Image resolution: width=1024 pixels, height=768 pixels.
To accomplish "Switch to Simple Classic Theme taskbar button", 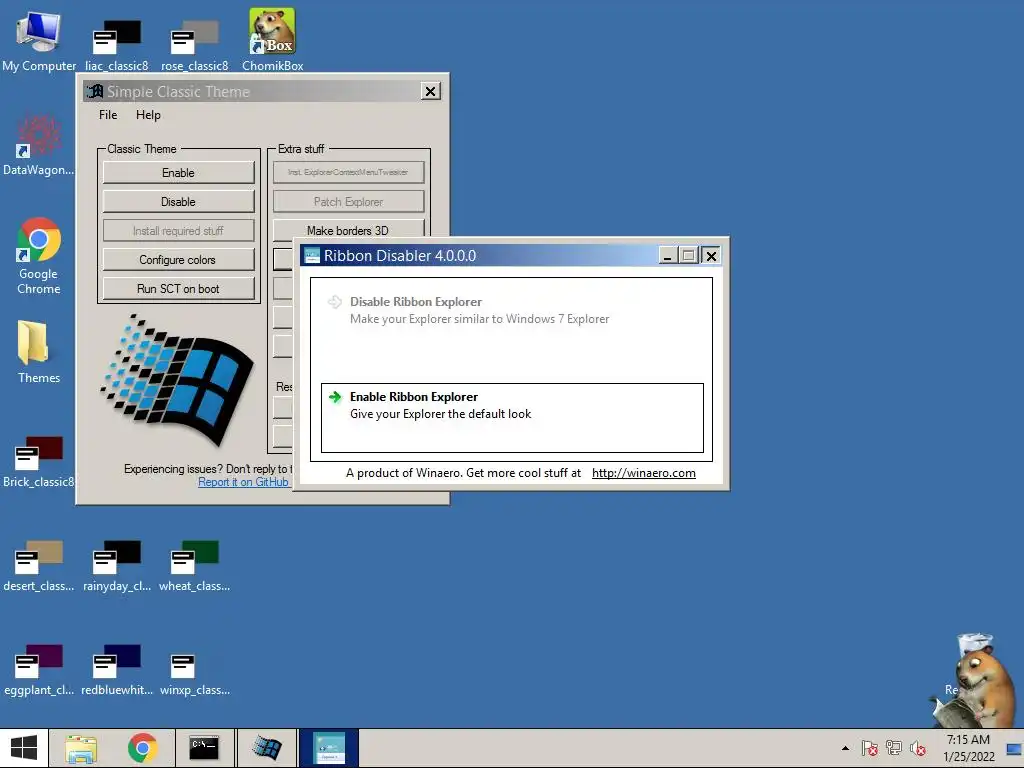I will [267, 748].
